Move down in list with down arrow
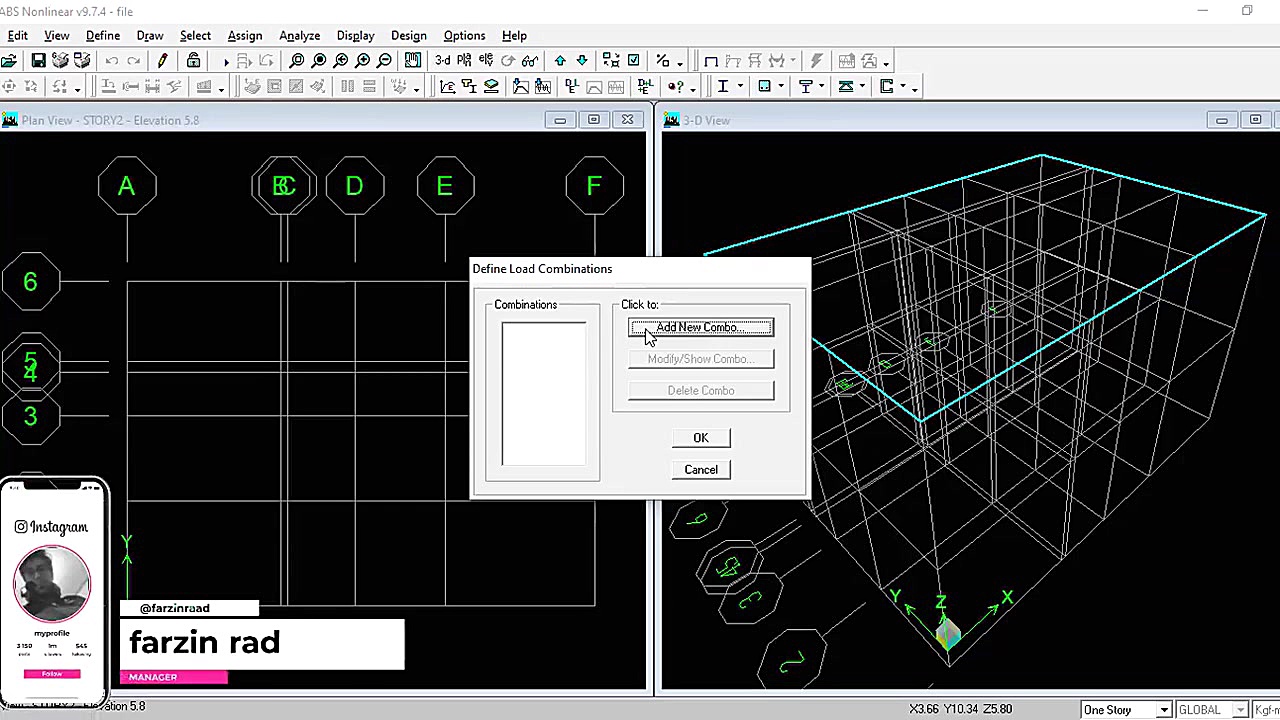The image size is (1280, 720). 582,61
